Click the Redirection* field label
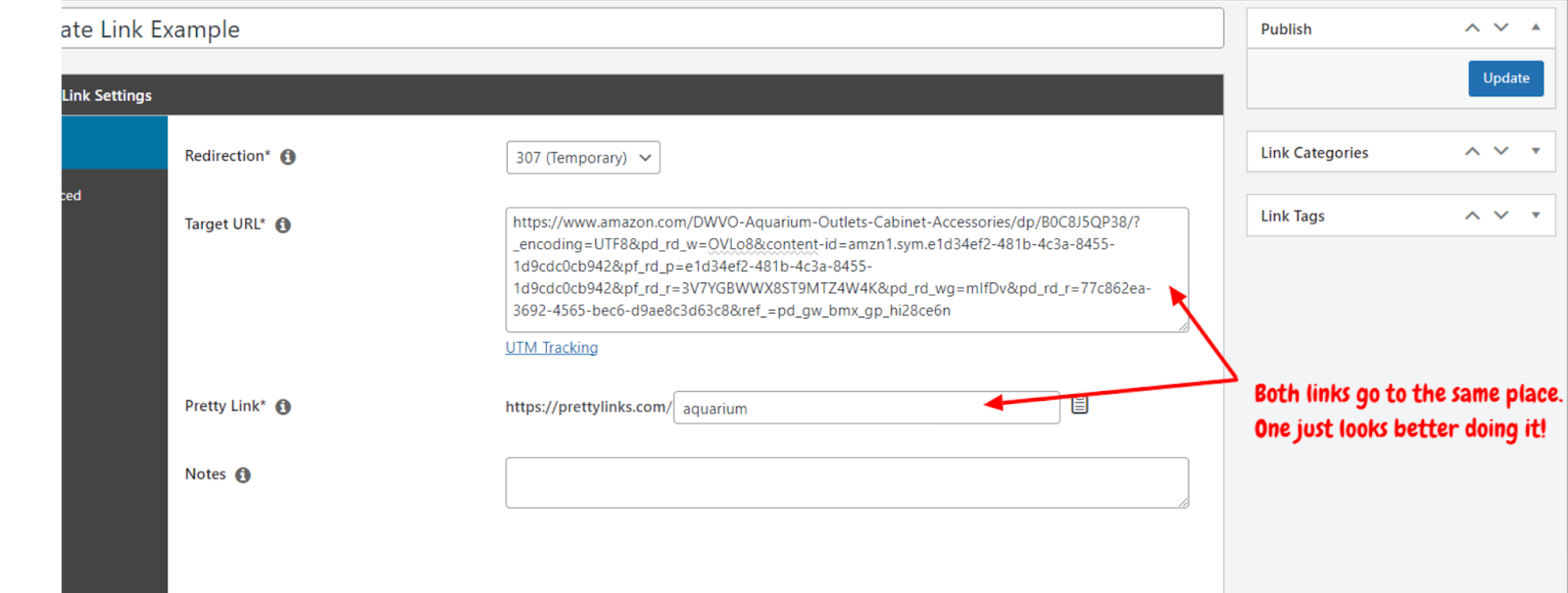The width and height of the screenshot is (1568, 593). click(227, 156)
